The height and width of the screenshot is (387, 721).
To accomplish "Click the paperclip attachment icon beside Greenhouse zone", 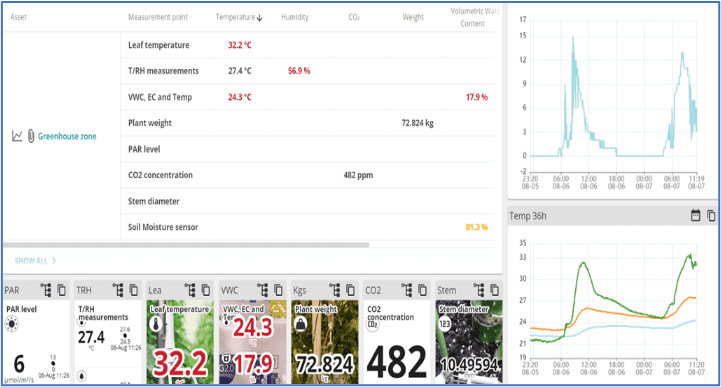I will (x=31, y=136).
